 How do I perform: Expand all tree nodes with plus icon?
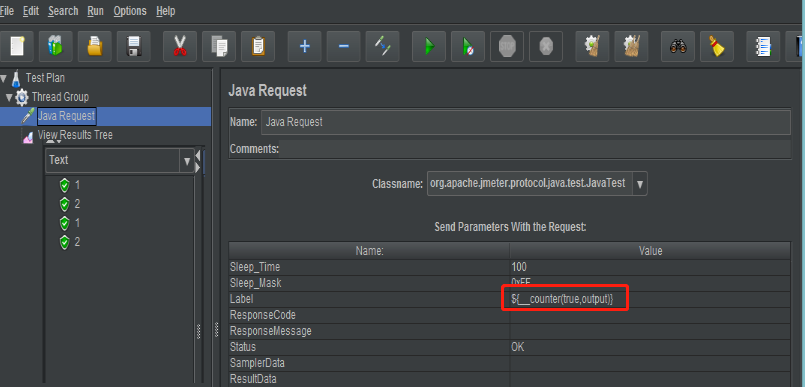tap(305, 46)
